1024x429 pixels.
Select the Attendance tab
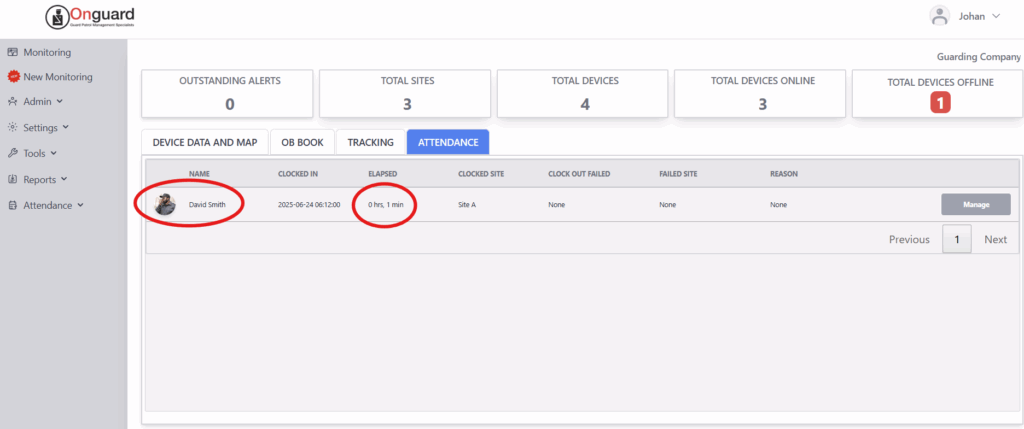tap(448, 142)
